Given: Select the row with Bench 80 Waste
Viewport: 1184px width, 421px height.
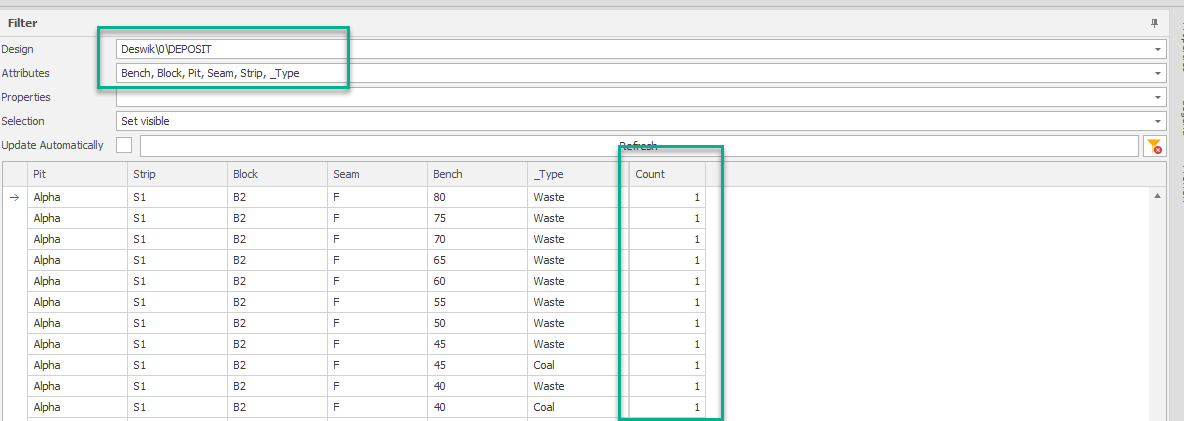Looking at the screenshot, I should (x=476, y=197).
